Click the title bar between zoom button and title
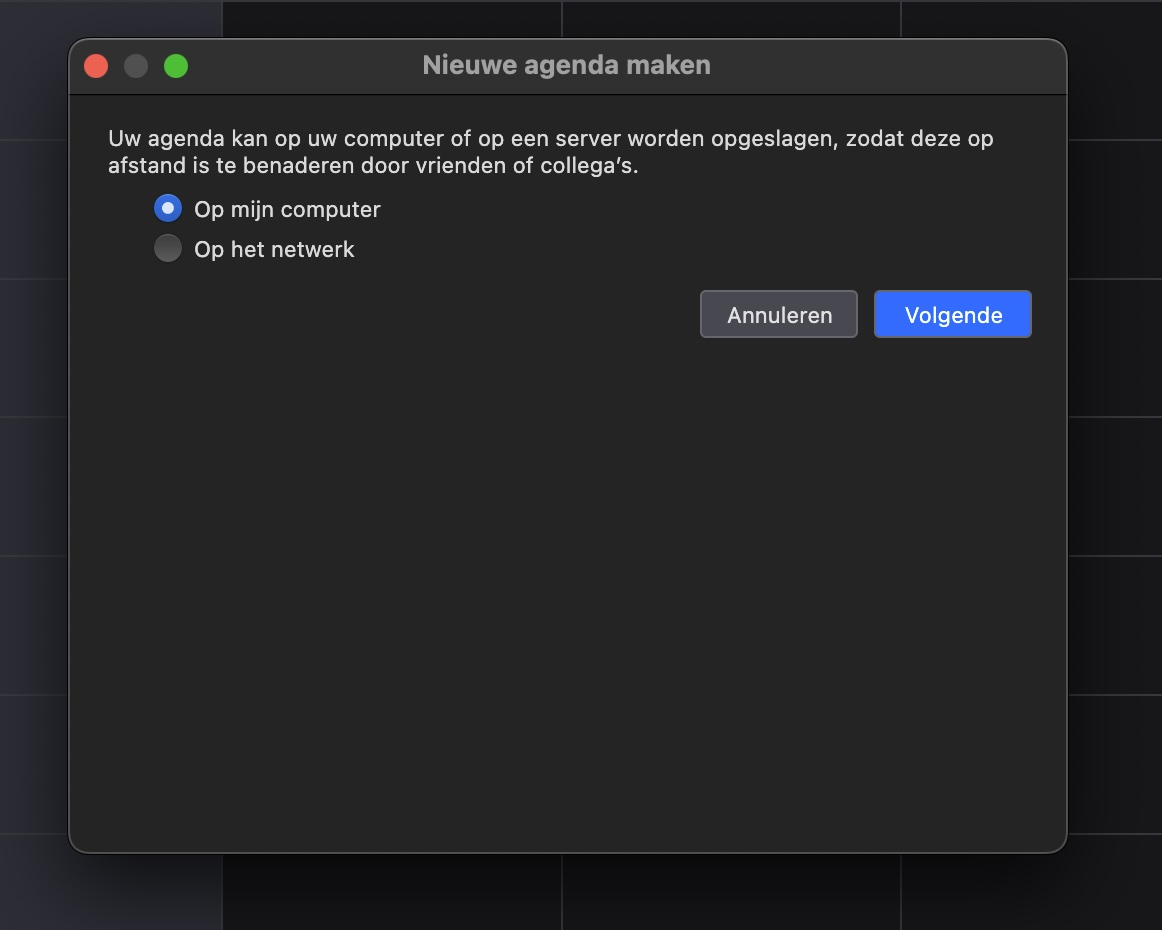The width and height of the screenshot is (1162, 930). click(x=300, y=66)
